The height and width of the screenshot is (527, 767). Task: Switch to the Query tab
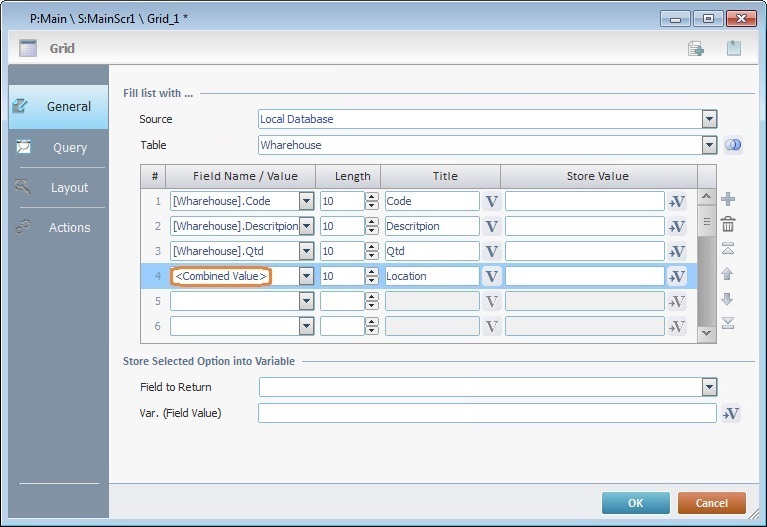tap(58, 147)
